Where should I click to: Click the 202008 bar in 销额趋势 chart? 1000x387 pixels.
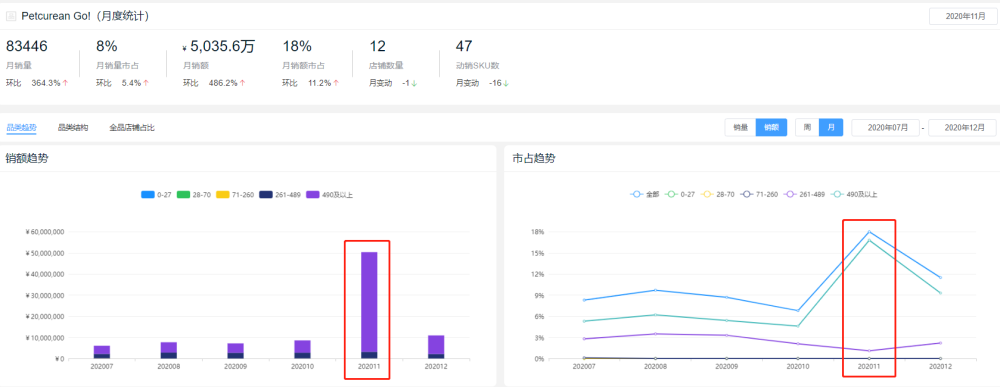click(169, 350)
